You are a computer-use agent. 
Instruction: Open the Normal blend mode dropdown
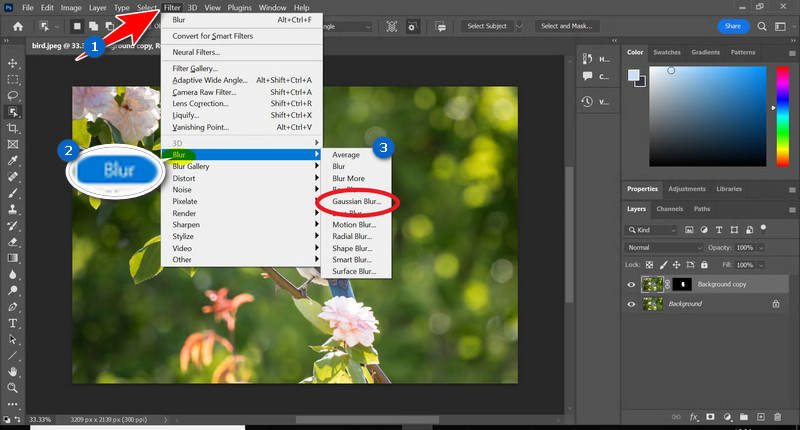(x=664, y=247)
